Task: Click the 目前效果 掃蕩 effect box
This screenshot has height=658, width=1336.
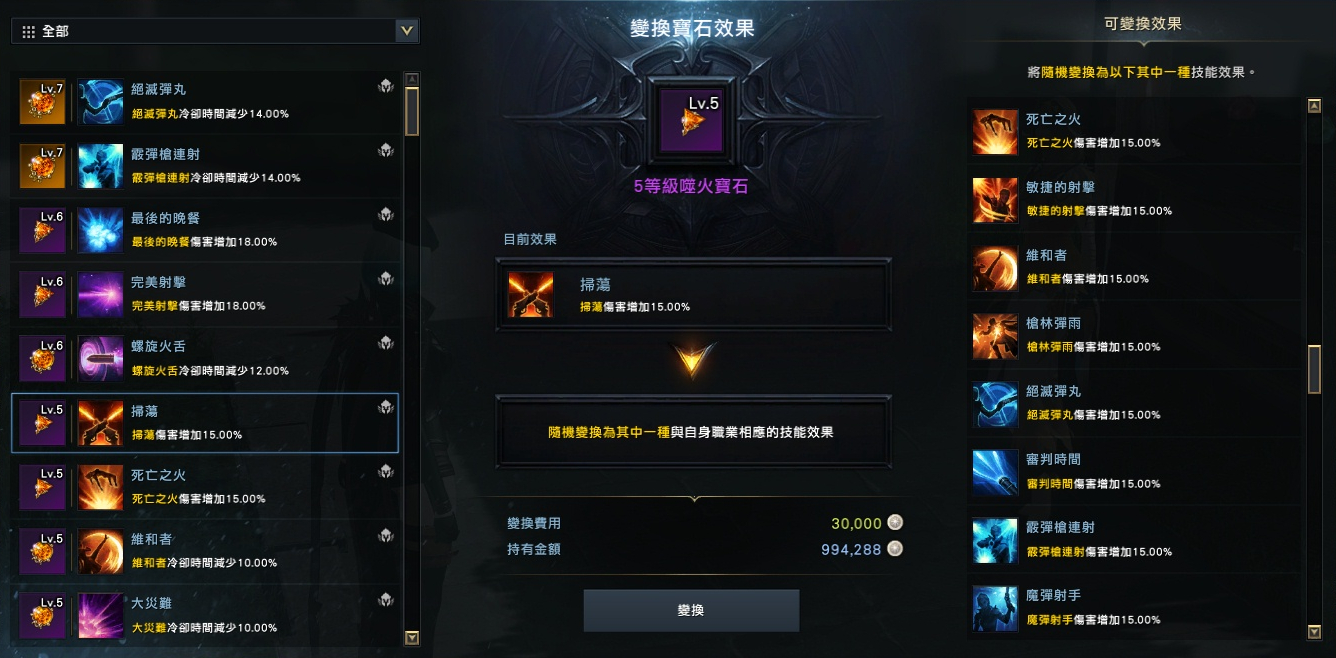Action: 693,294
